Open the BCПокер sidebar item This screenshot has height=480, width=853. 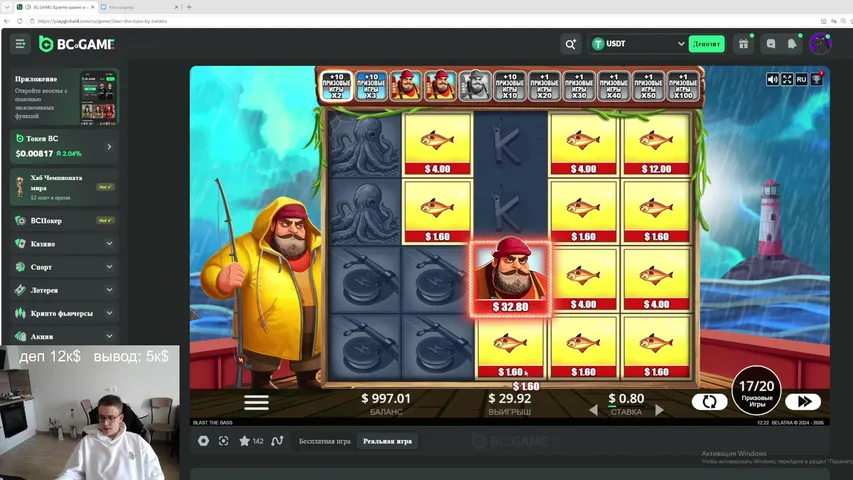[x=64, y=220]
